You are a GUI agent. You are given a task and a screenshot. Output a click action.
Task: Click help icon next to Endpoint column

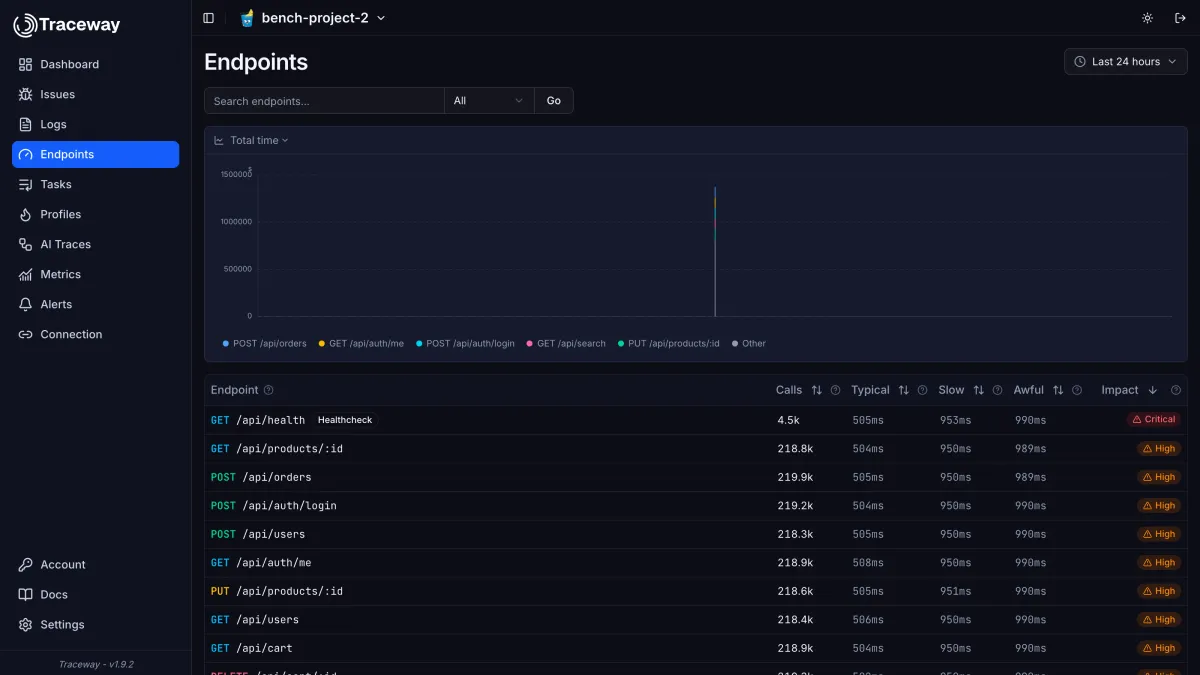click(268, 390)
